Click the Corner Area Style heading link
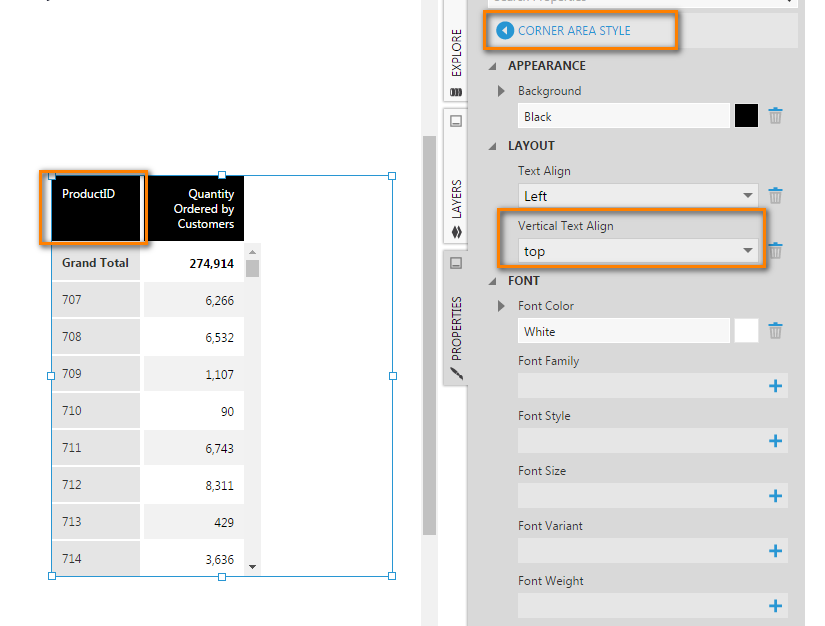This screenshot has width=825, height=626. pos(574,31)
